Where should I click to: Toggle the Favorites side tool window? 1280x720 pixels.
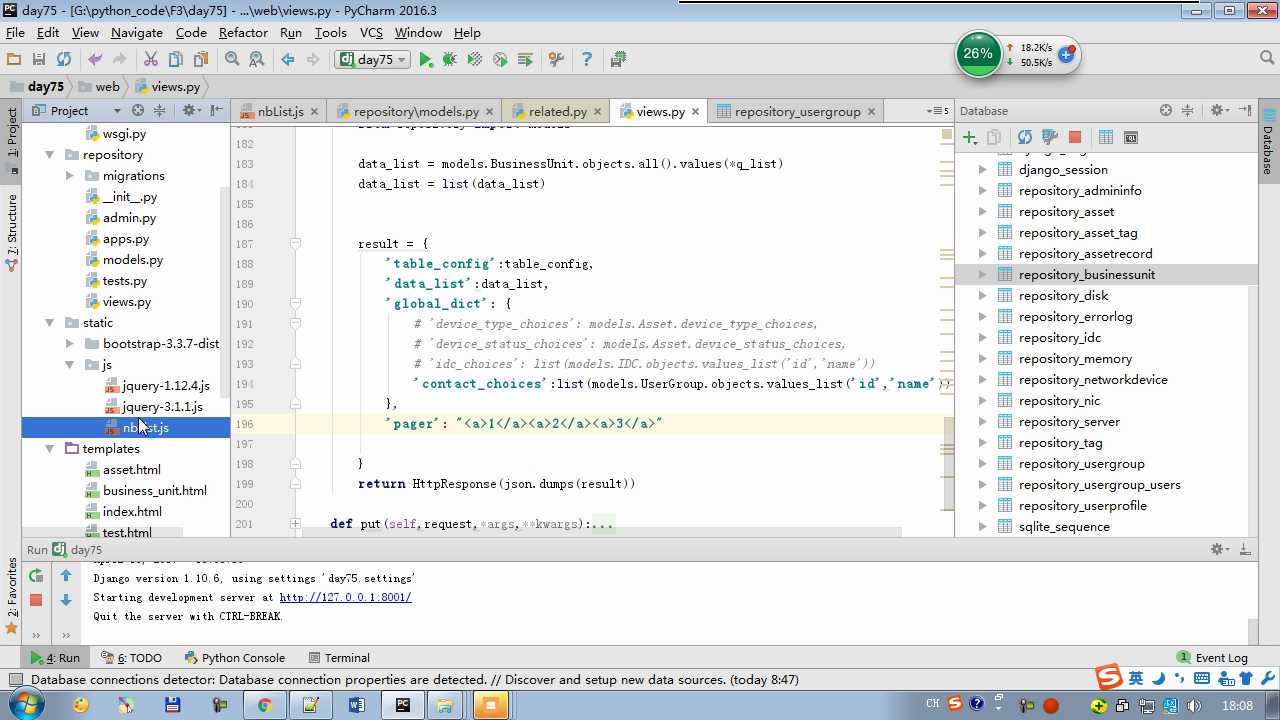(12, 596)
